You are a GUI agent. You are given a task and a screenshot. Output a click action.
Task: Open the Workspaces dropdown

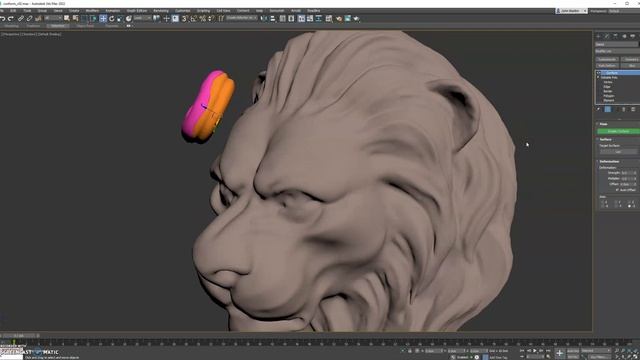[624, 11]
